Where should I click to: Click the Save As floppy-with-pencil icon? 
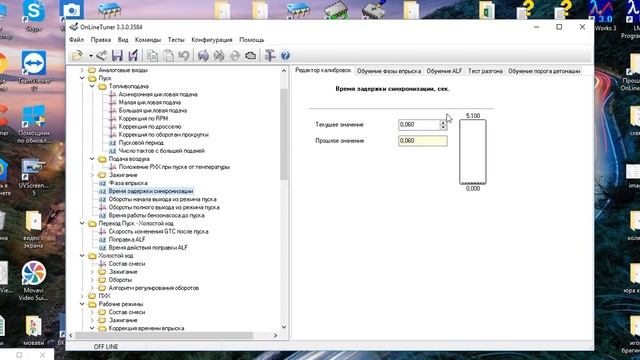pos(133,56)
